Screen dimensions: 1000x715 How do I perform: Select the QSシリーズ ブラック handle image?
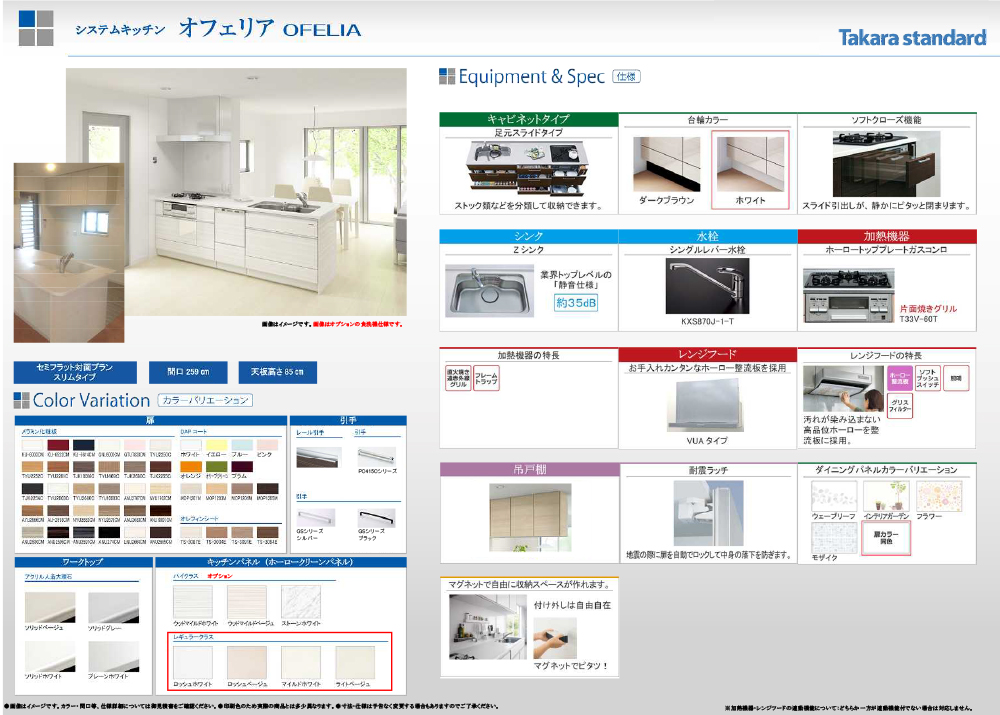376,517
